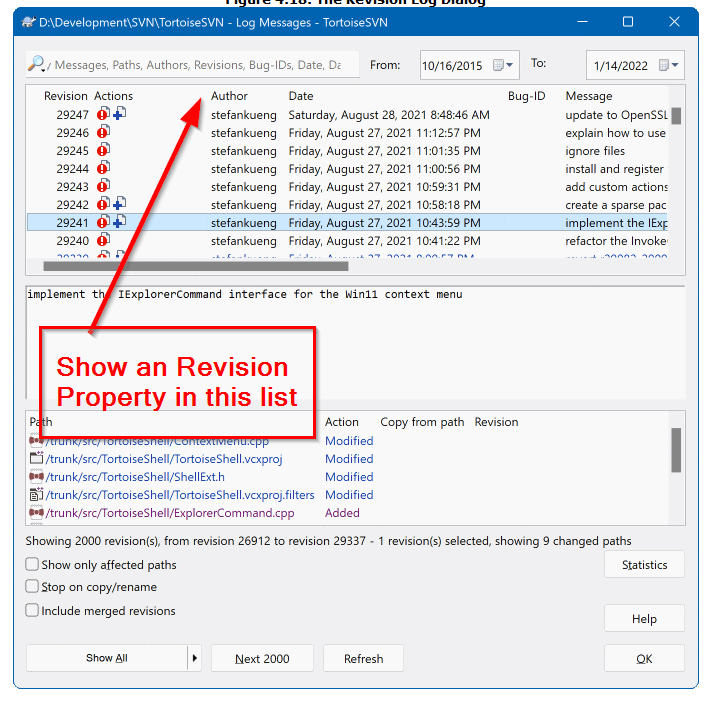This screenshot has height=704, width=717.
Task: Click the changed paths vertical scrollbar thumb
Action: [676, 450]
